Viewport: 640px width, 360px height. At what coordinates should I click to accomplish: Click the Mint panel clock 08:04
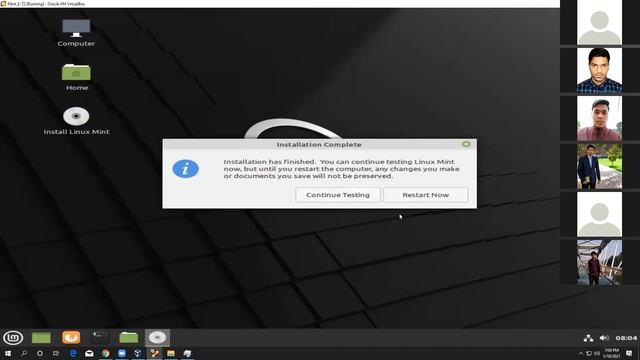[626, 338]
